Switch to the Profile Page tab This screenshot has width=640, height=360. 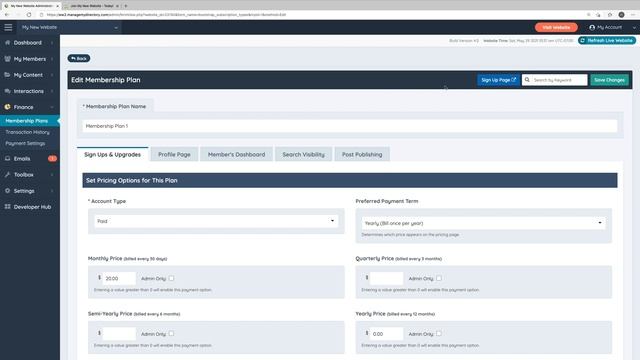point(174,154)
